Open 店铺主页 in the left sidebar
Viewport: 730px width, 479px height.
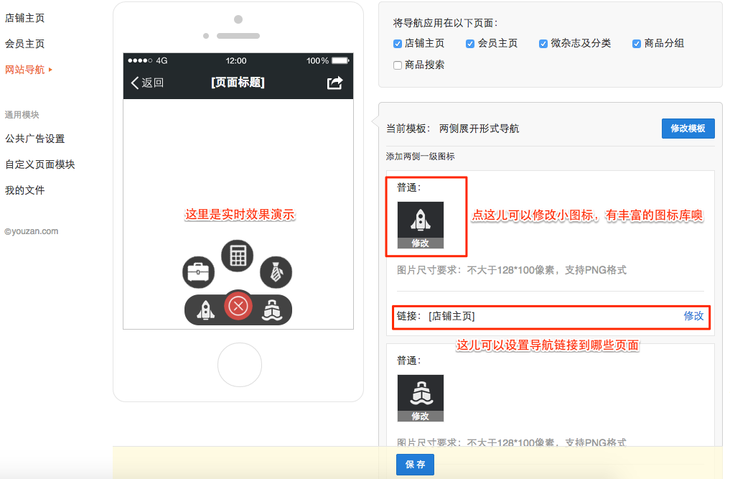tap(25, 18)
